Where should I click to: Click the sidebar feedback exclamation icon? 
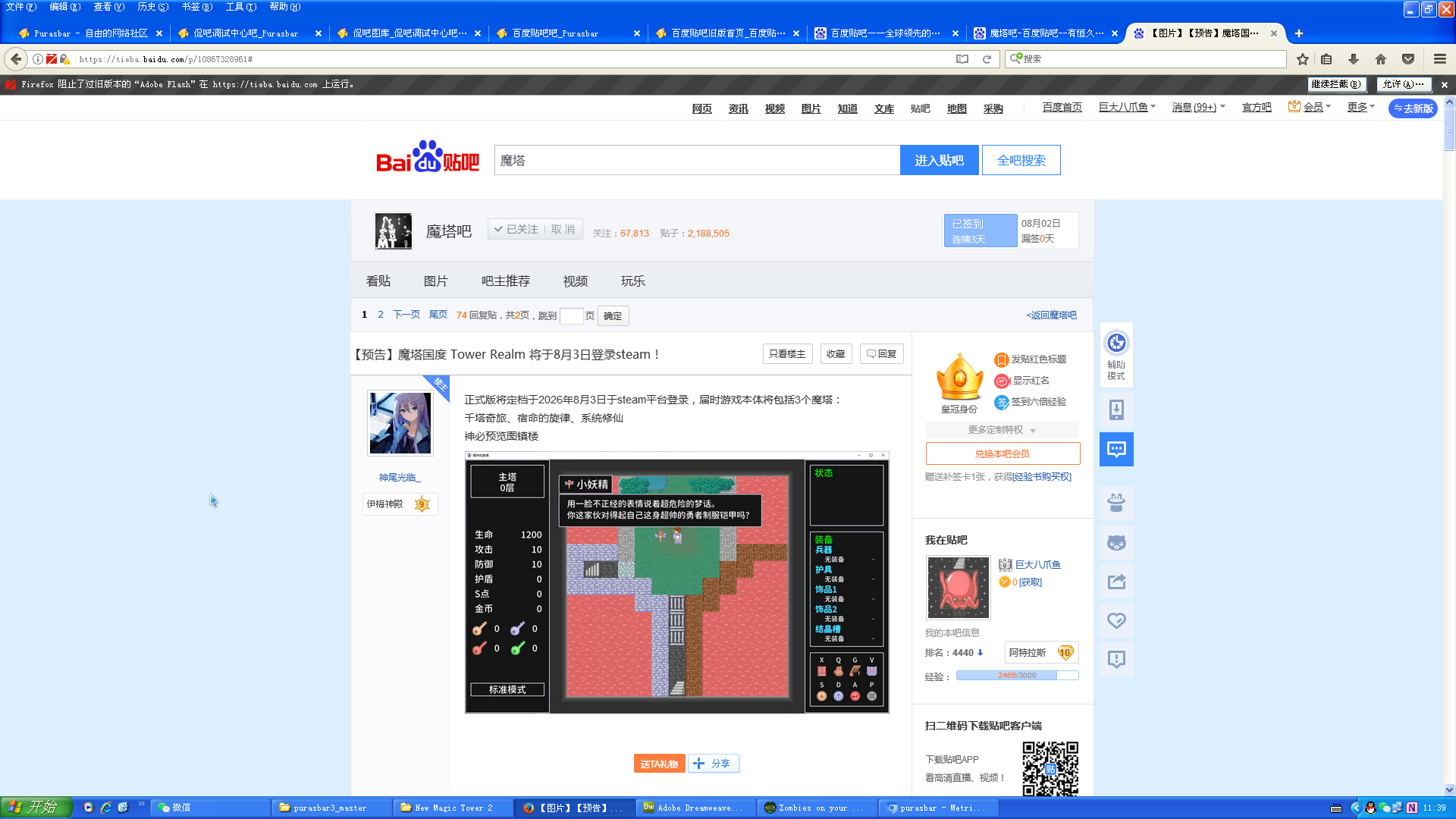(1116, 659)
